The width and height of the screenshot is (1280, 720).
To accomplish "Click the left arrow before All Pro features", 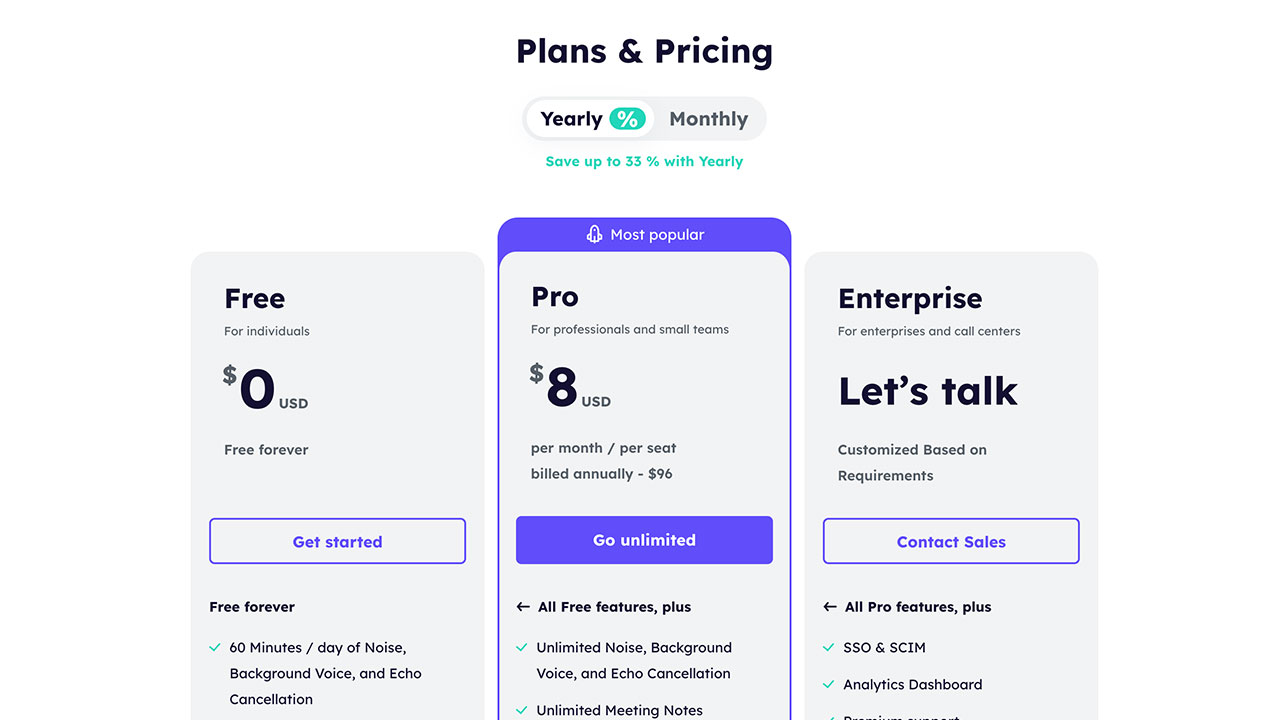I will tap(830, 607).
